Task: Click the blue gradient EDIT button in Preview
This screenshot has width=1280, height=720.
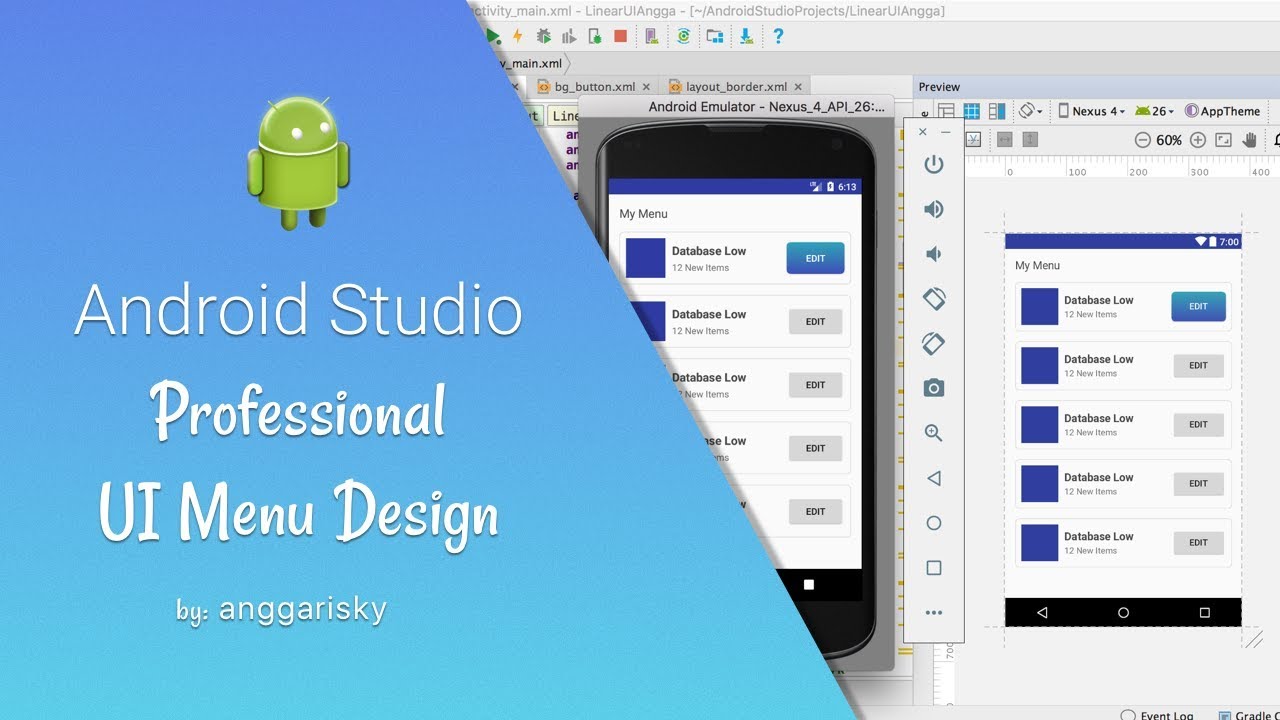Action: click(1198, 306)
